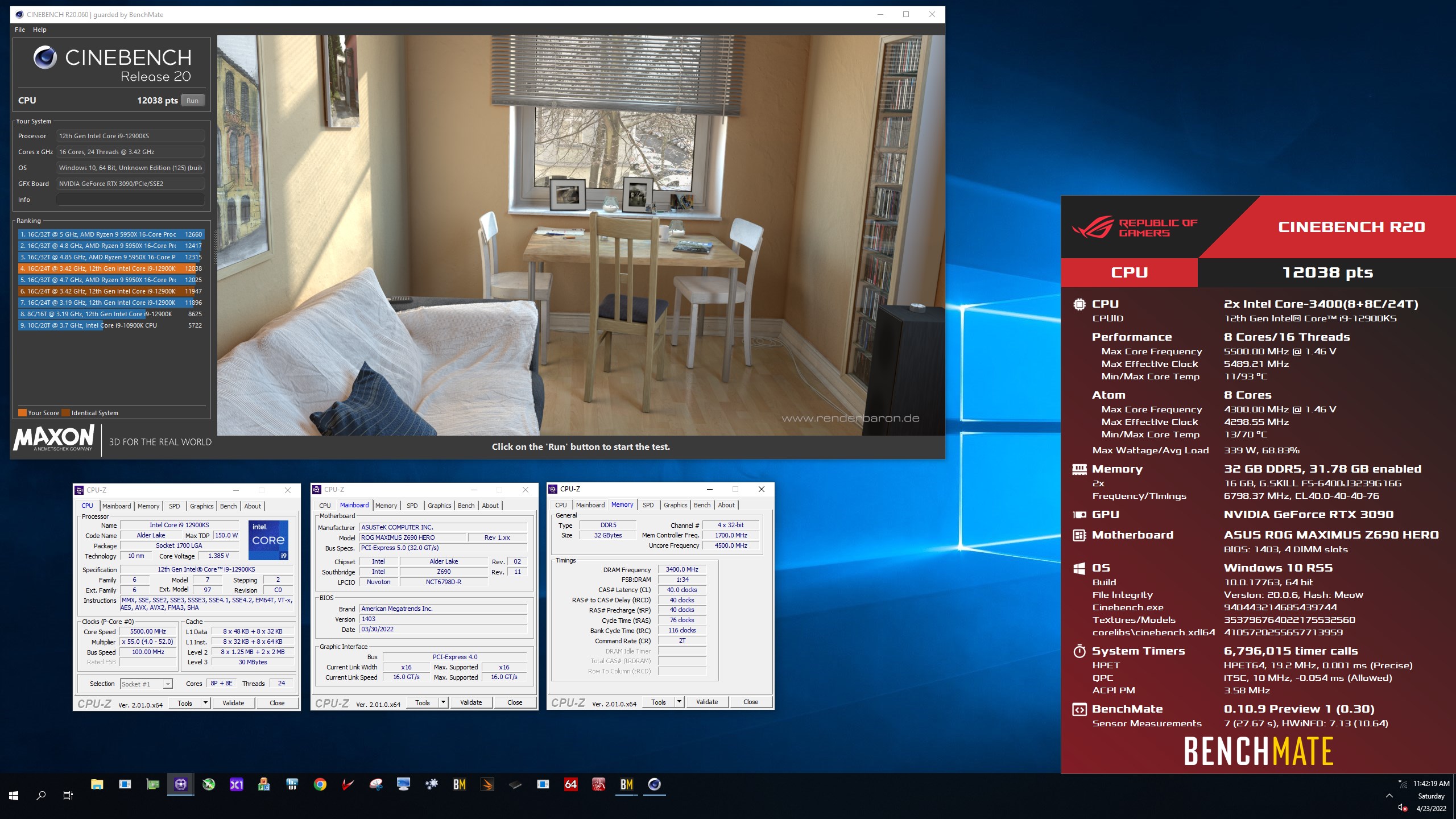Open About tab in right CPU-Z window
The height and width of the screenshot is (819, 1456).
tap(726, 505)
